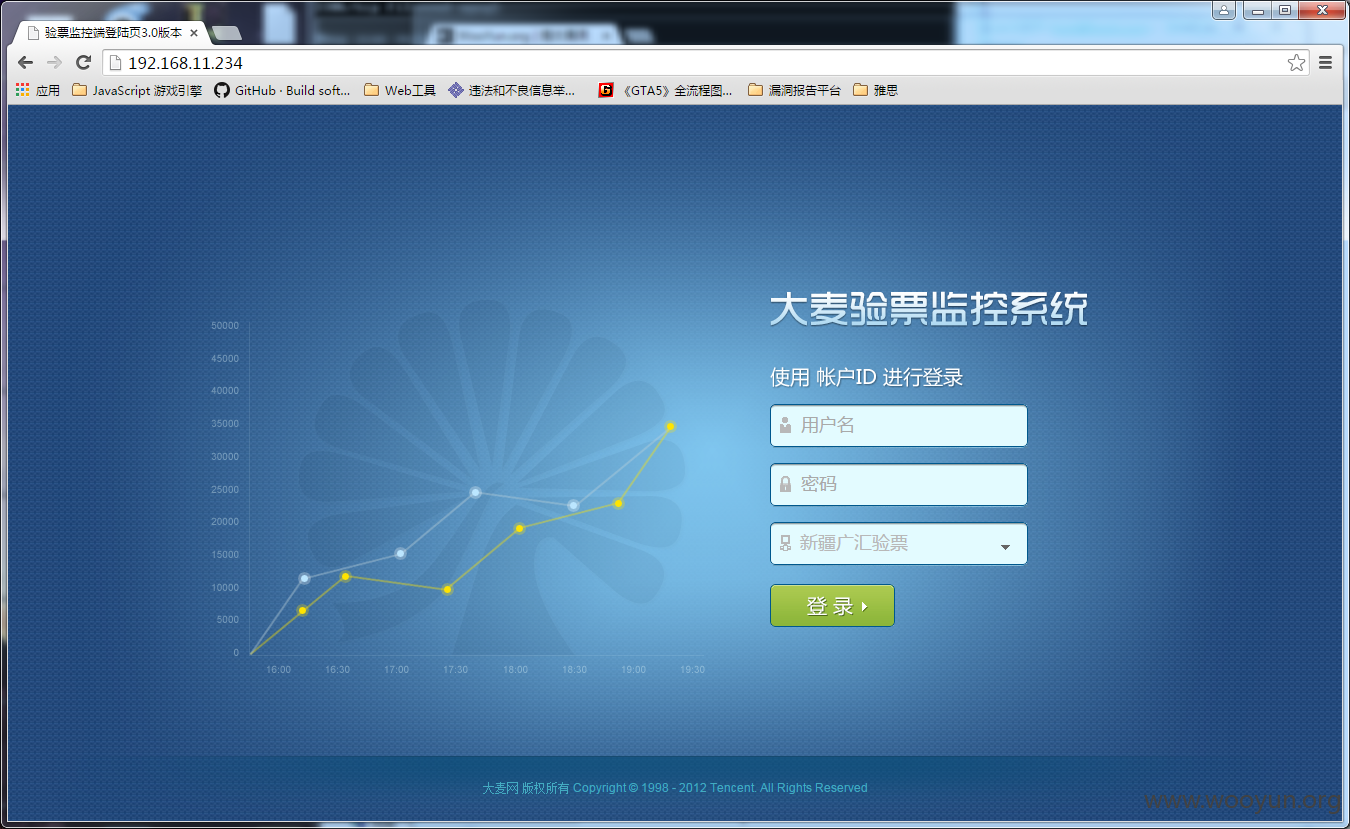Focus the 用户名 username field

click(x=898, y=426)
